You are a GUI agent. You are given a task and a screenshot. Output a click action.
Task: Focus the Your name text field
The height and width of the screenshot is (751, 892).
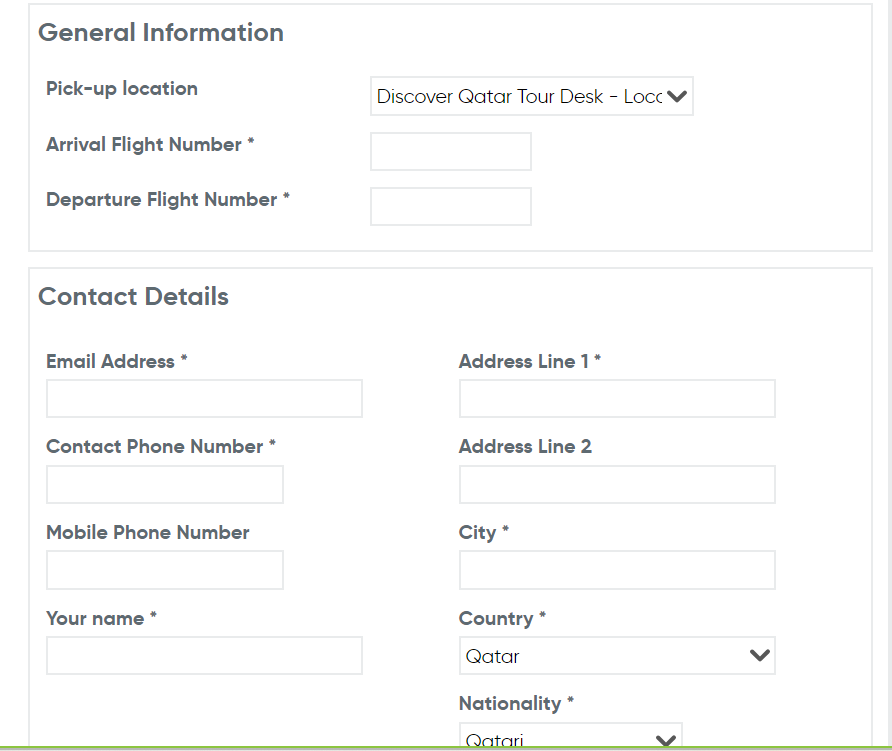204,656
